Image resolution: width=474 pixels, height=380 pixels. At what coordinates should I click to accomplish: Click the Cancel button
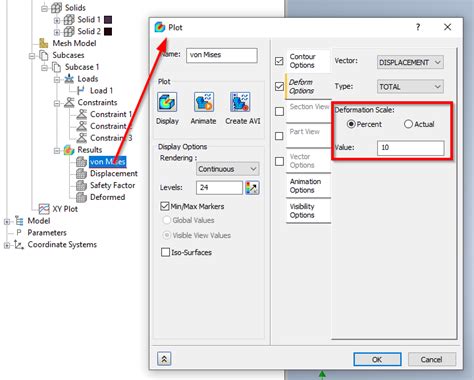pyautogui.click(x=432, y=359)
